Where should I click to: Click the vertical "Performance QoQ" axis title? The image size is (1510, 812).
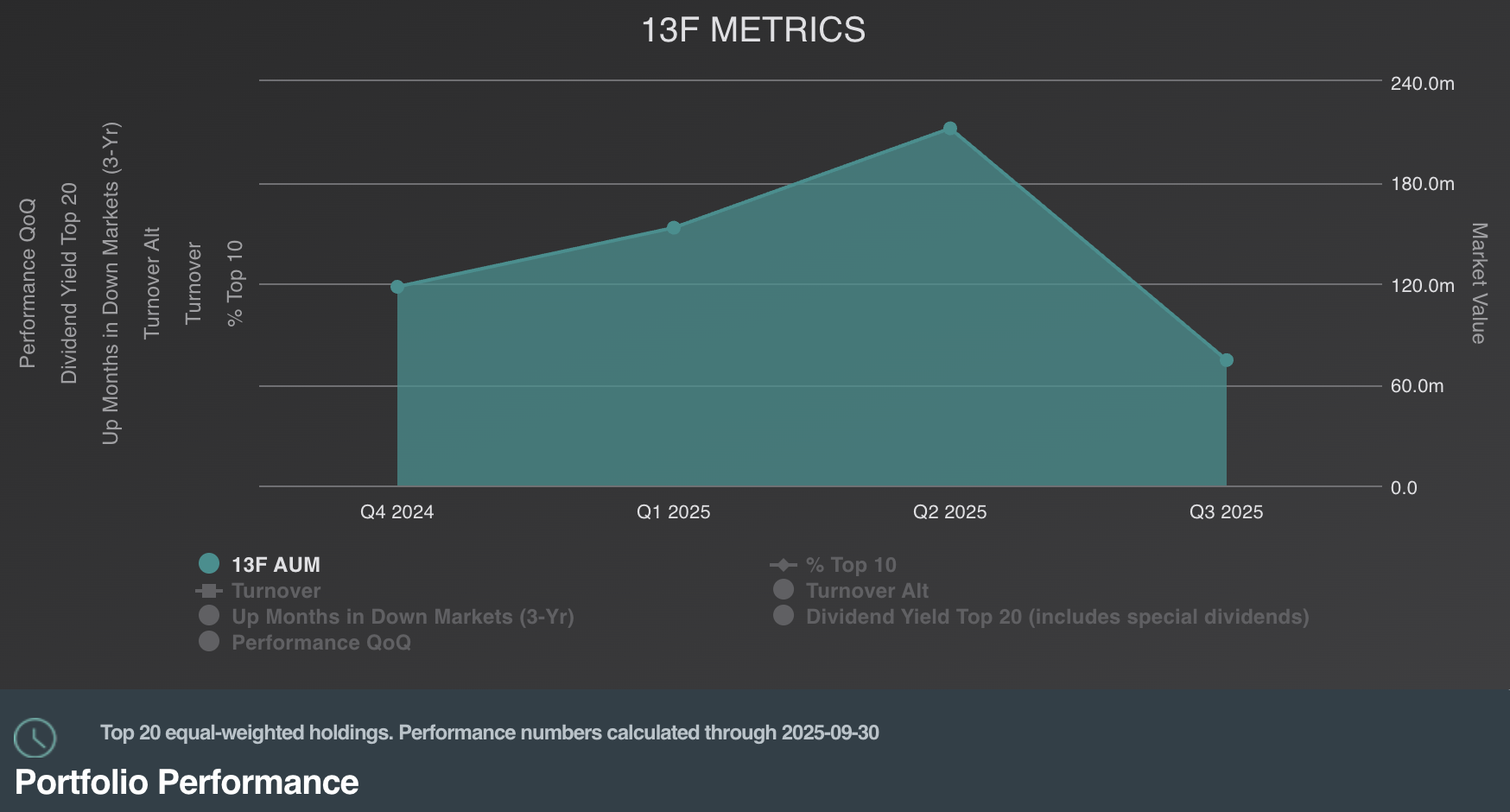point(28,283)
